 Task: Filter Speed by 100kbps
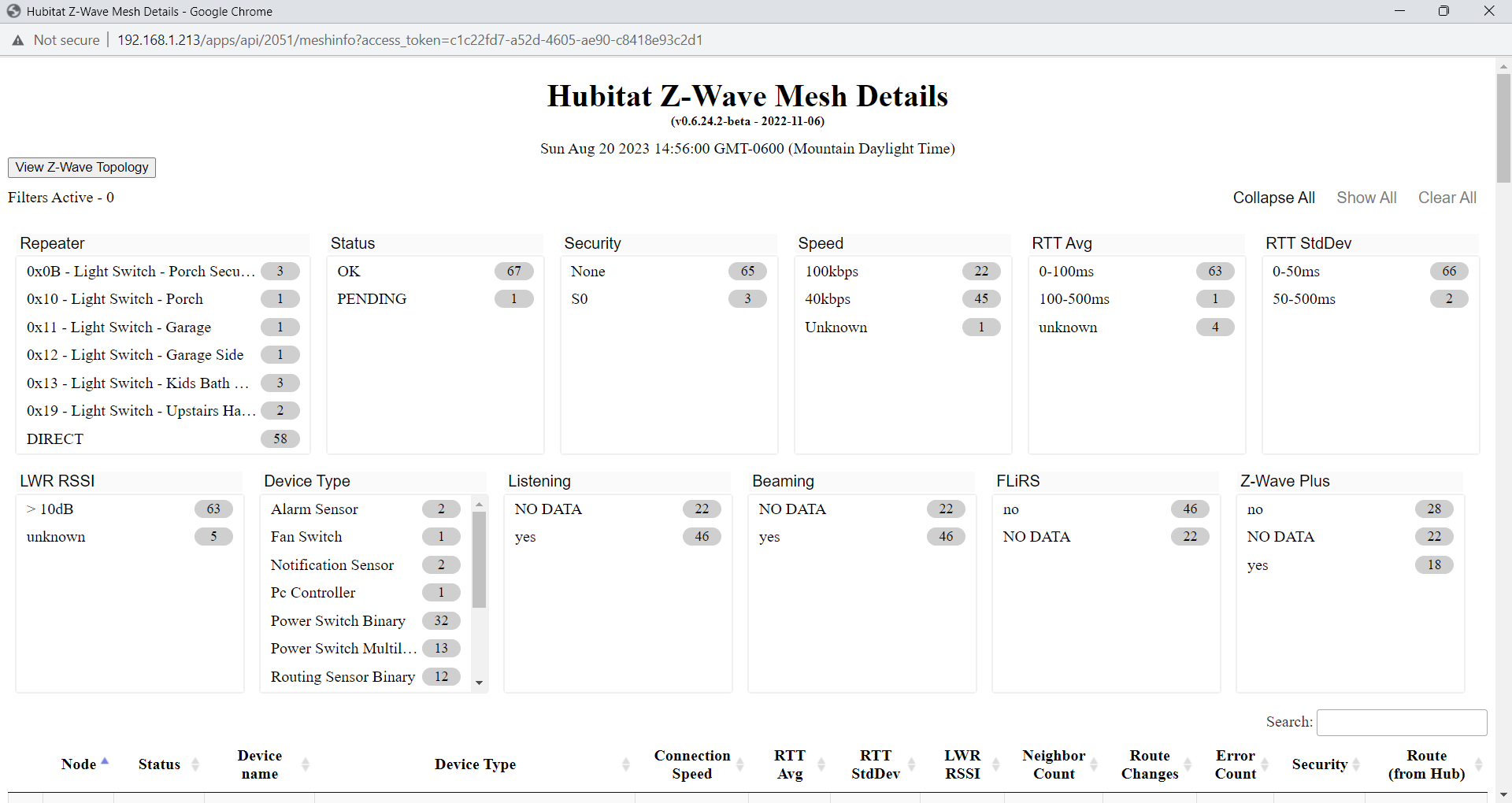[x=902, y=271]
